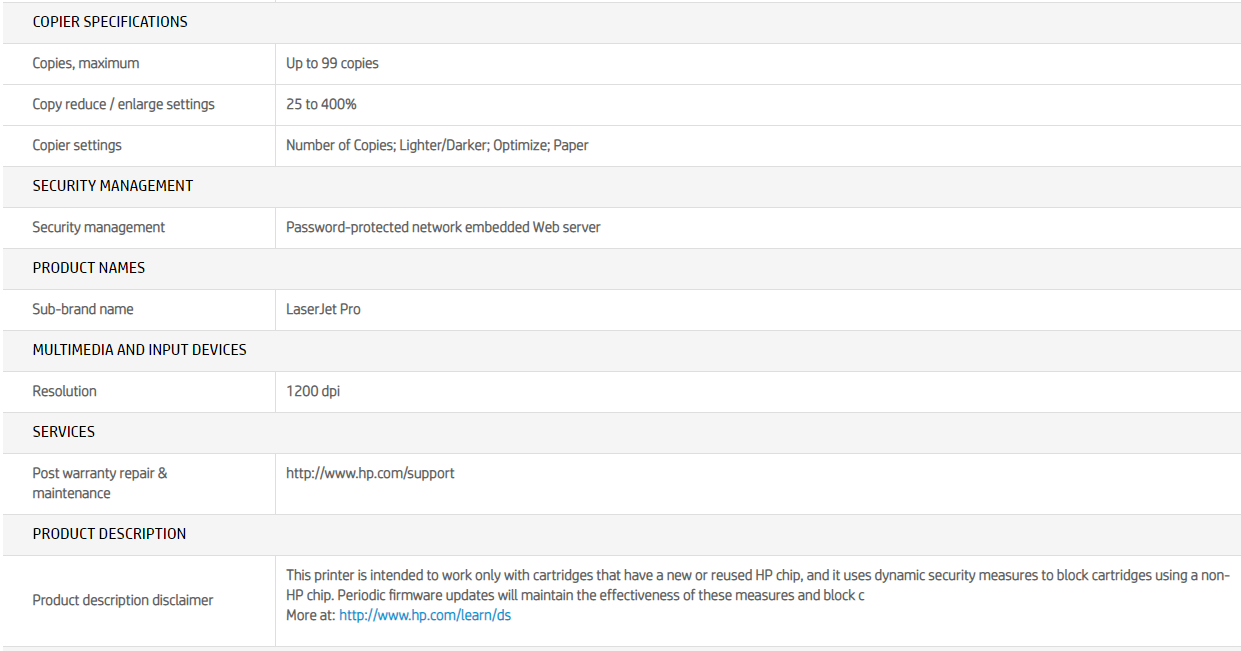
Task: Click the "Copier settings" row label
Action: pos(77,145)
